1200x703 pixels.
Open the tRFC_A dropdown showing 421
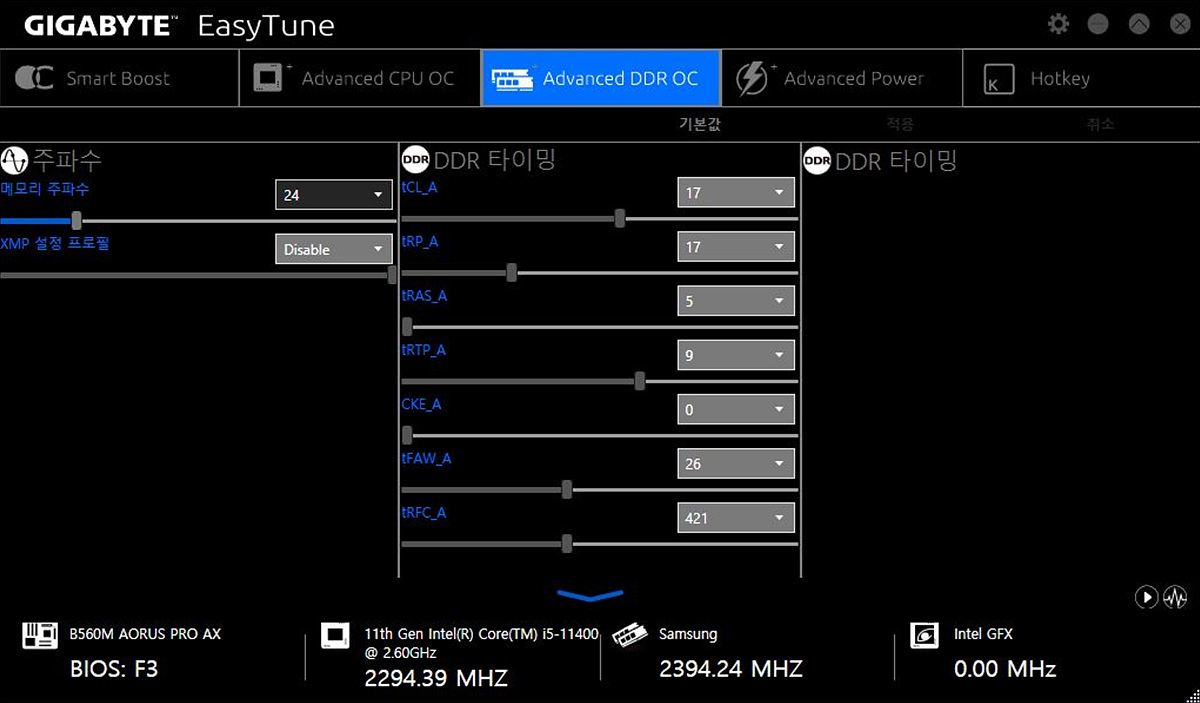(736, 517)
